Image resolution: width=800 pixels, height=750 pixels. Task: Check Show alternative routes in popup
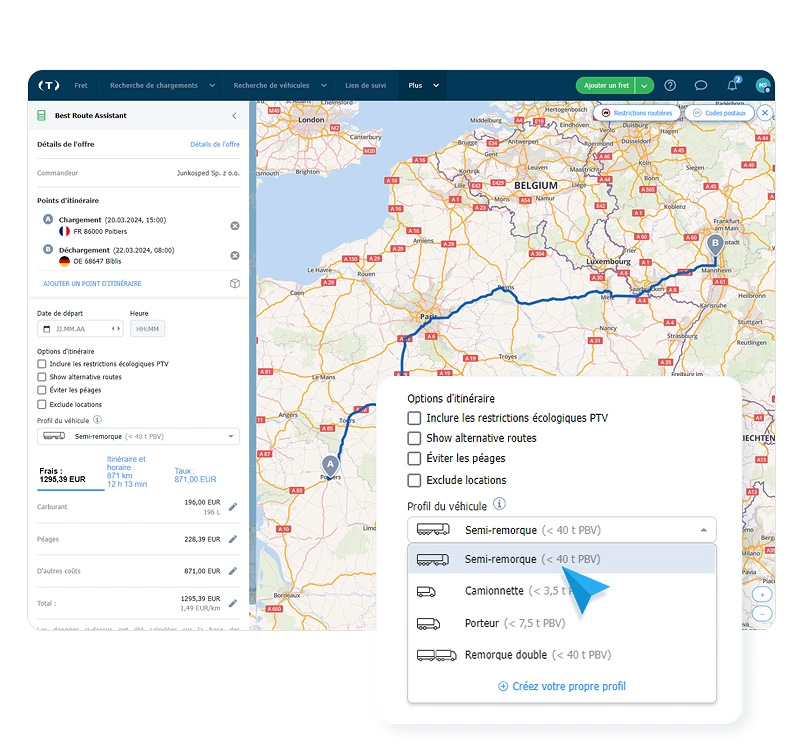coord(414,438)
